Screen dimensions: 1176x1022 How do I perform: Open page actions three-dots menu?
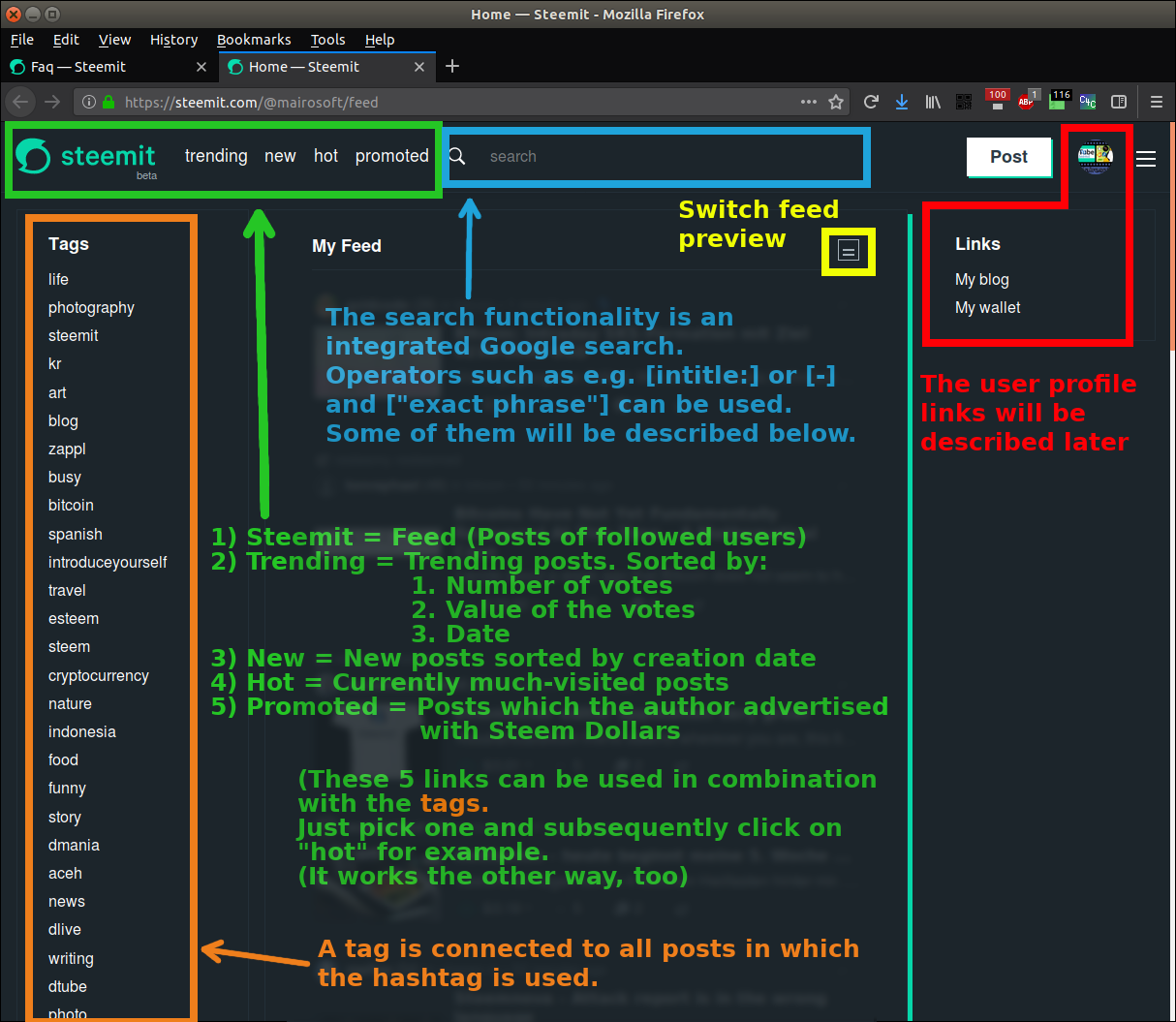(x=809, y=102)
